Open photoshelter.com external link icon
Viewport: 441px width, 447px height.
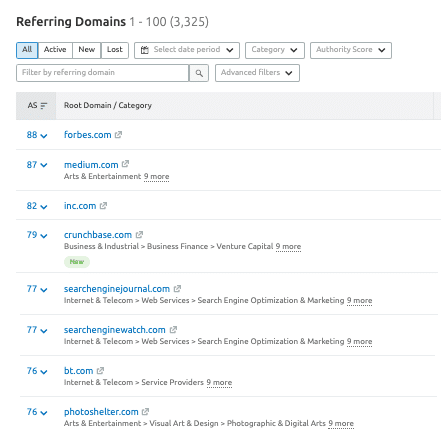pyautogui.click(x=145, y=412)
